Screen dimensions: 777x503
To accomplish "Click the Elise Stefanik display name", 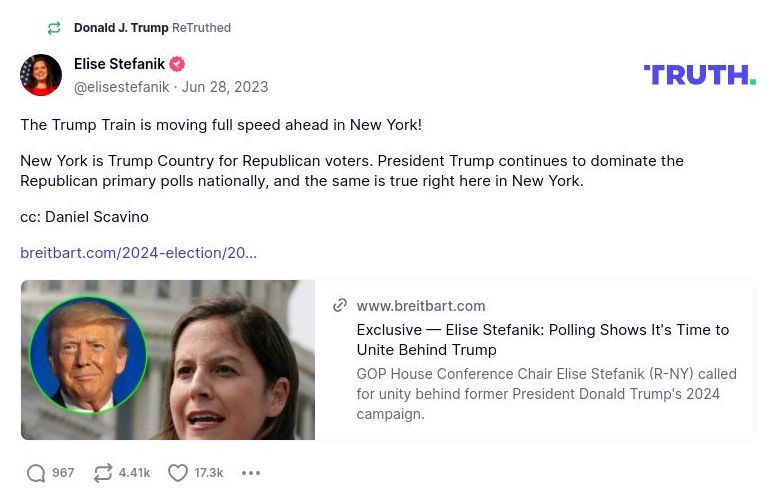I will 119,64.
